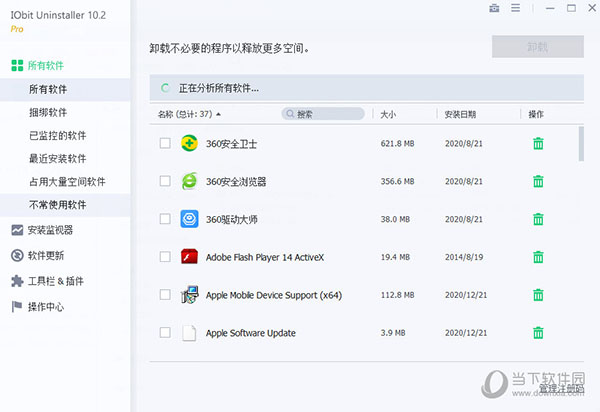This screenshot has width=600, height=412.
Task: Click the 621.8 MB size value
Action: (397, 143)
